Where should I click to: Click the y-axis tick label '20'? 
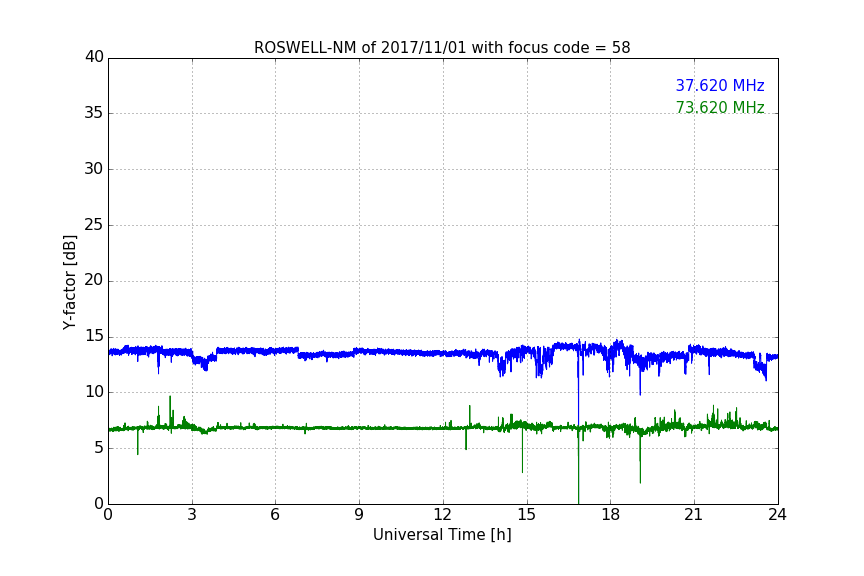click(94, 280)
